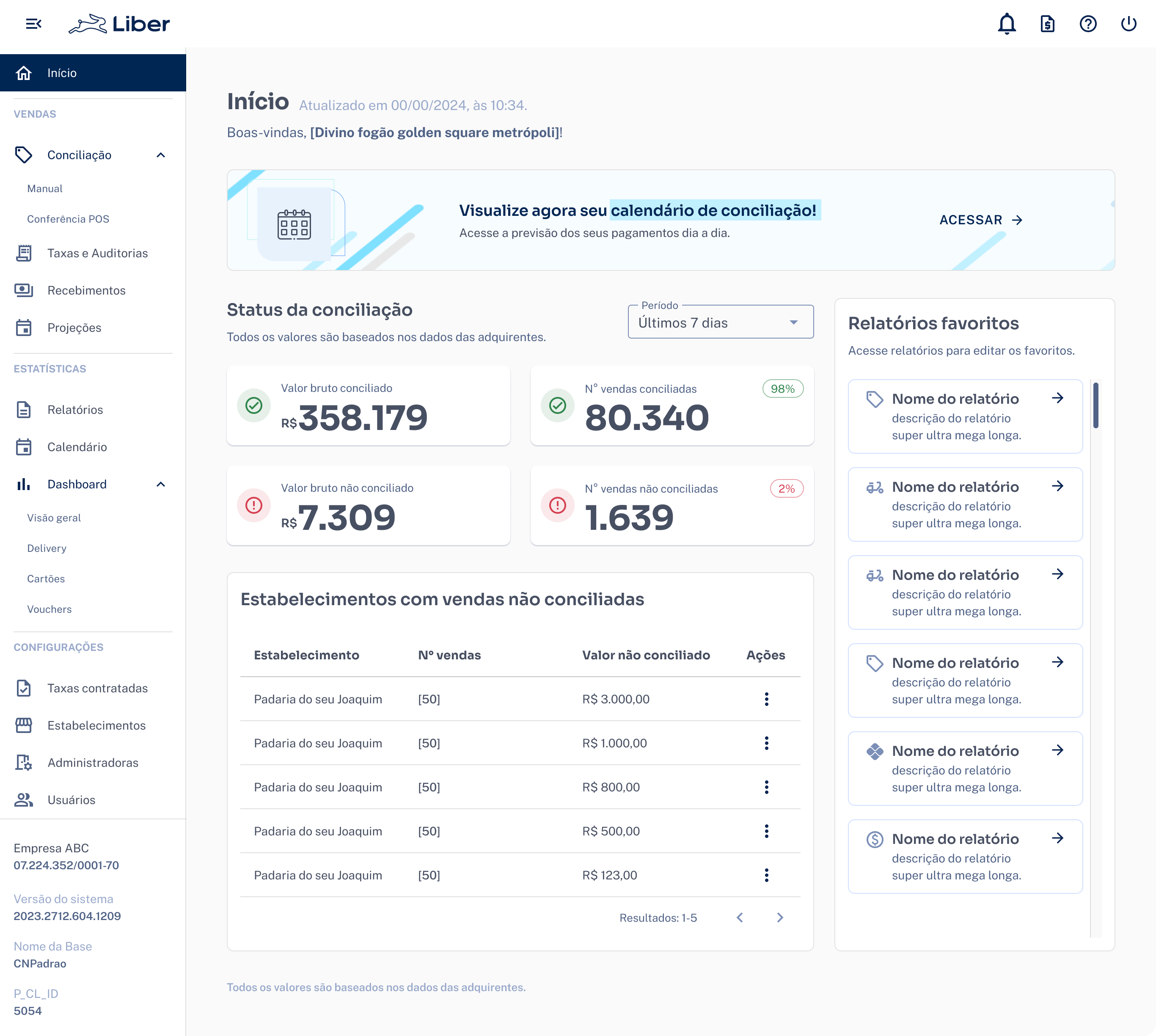
Task: Open Taxas e Auditorias menu item
Action: (97, 253)
